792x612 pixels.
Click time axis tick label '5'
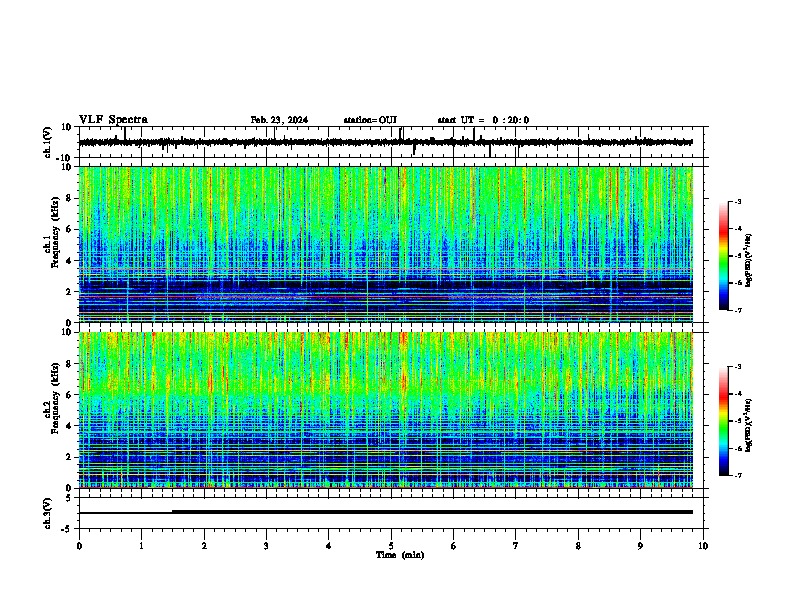pyautogui.click(x=391, y=546)
